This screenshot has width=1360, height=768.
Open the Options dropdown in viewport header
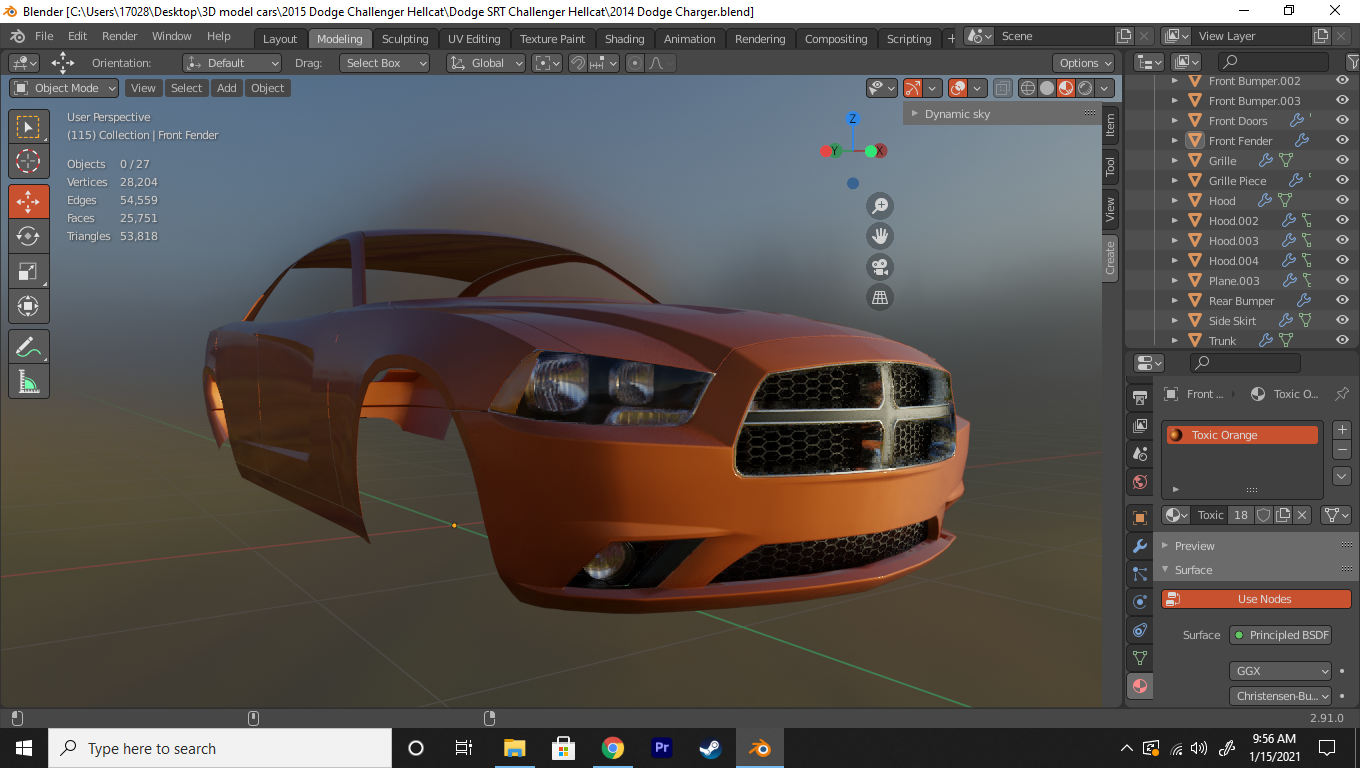click(1084, 63)
